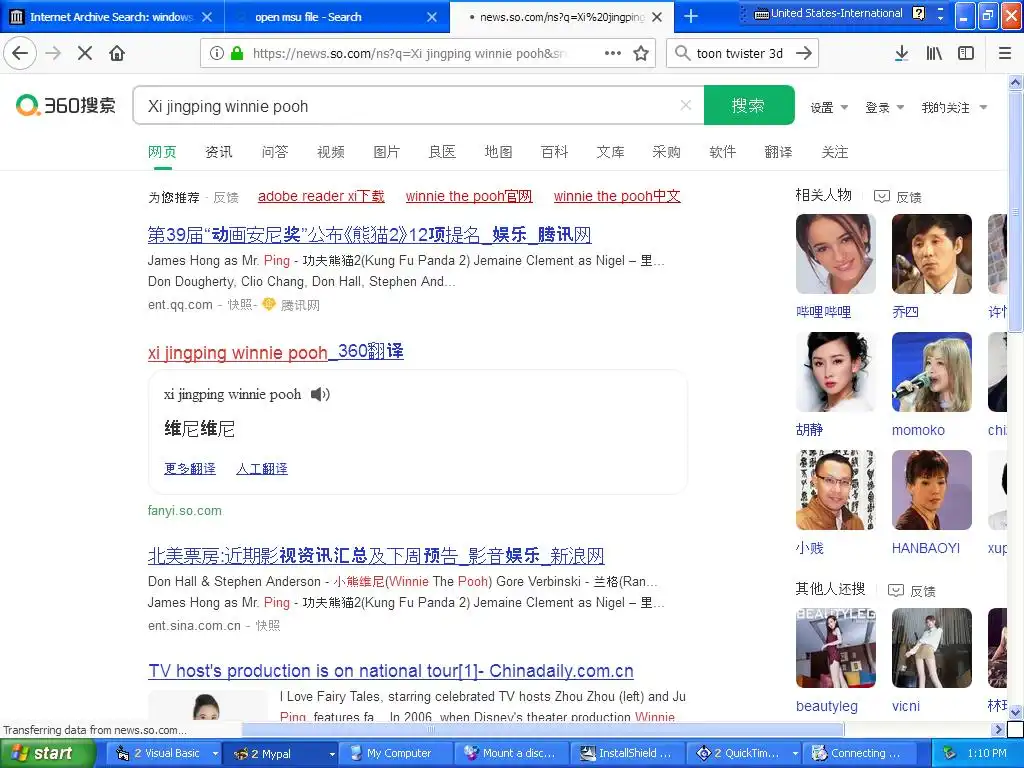The width and height of the screenshot is (1024, 768).
Task: Expand the QuickTime taskbar group
Action: pyautogui.click(x=795, y=754)
